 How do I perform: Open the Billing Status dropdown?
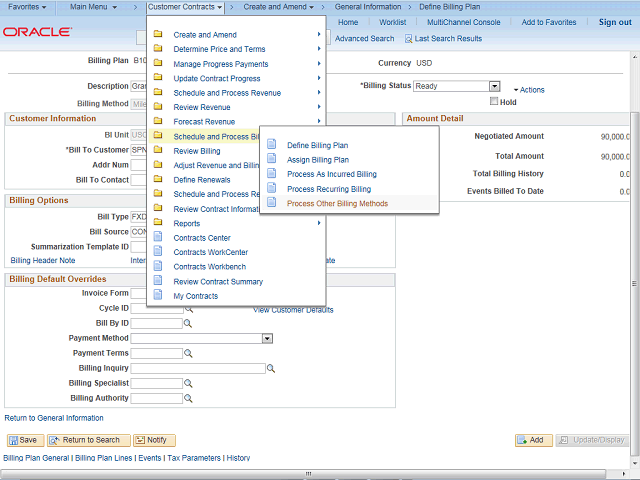[x=494, y=87]
